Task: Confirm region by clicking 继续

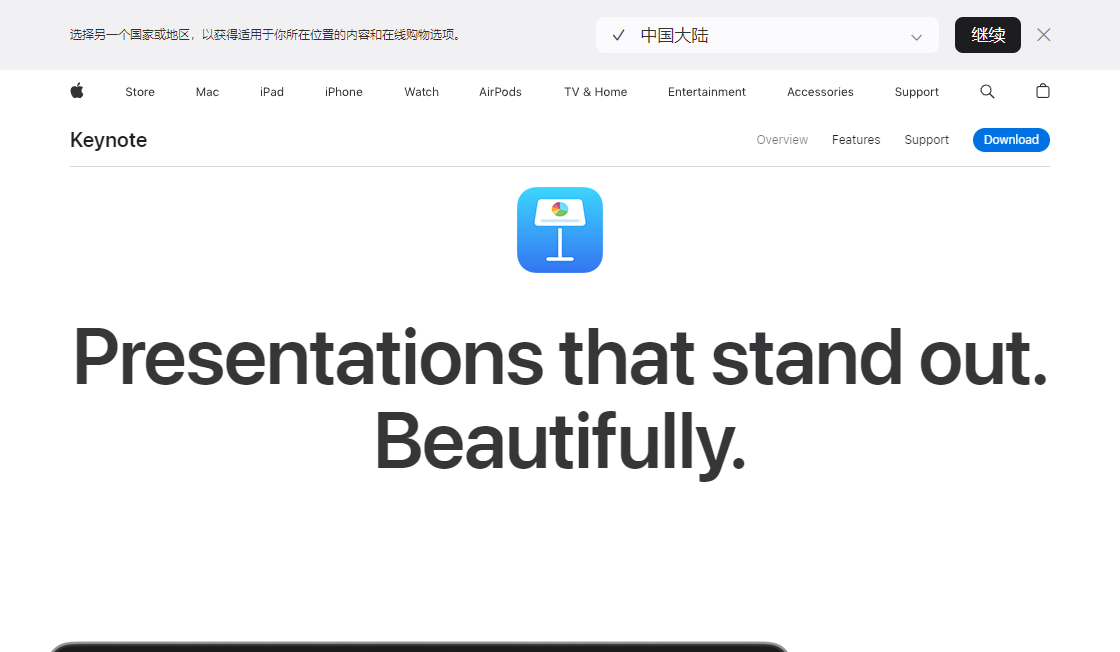Action: pos(987,34)
